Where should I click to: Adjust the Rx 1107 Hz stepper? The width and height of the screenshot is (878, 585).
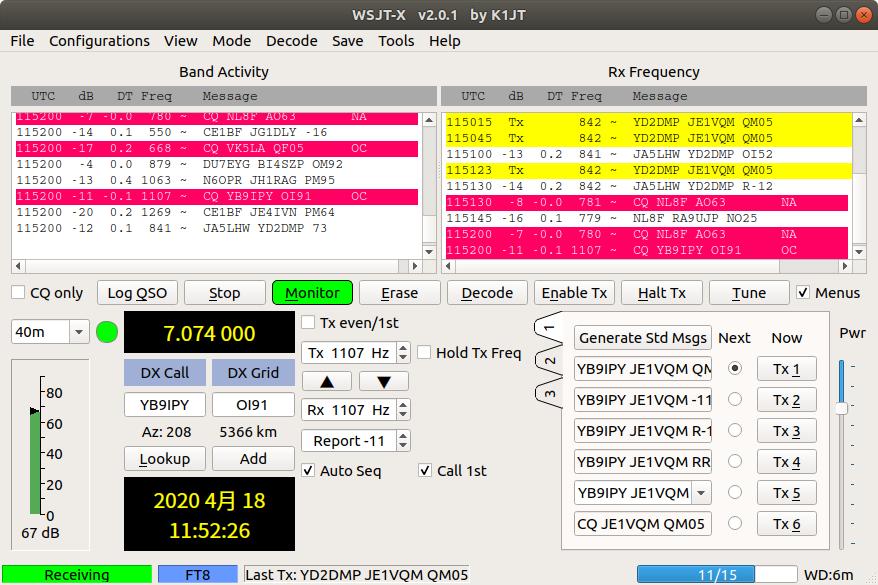tap(403, 410)
